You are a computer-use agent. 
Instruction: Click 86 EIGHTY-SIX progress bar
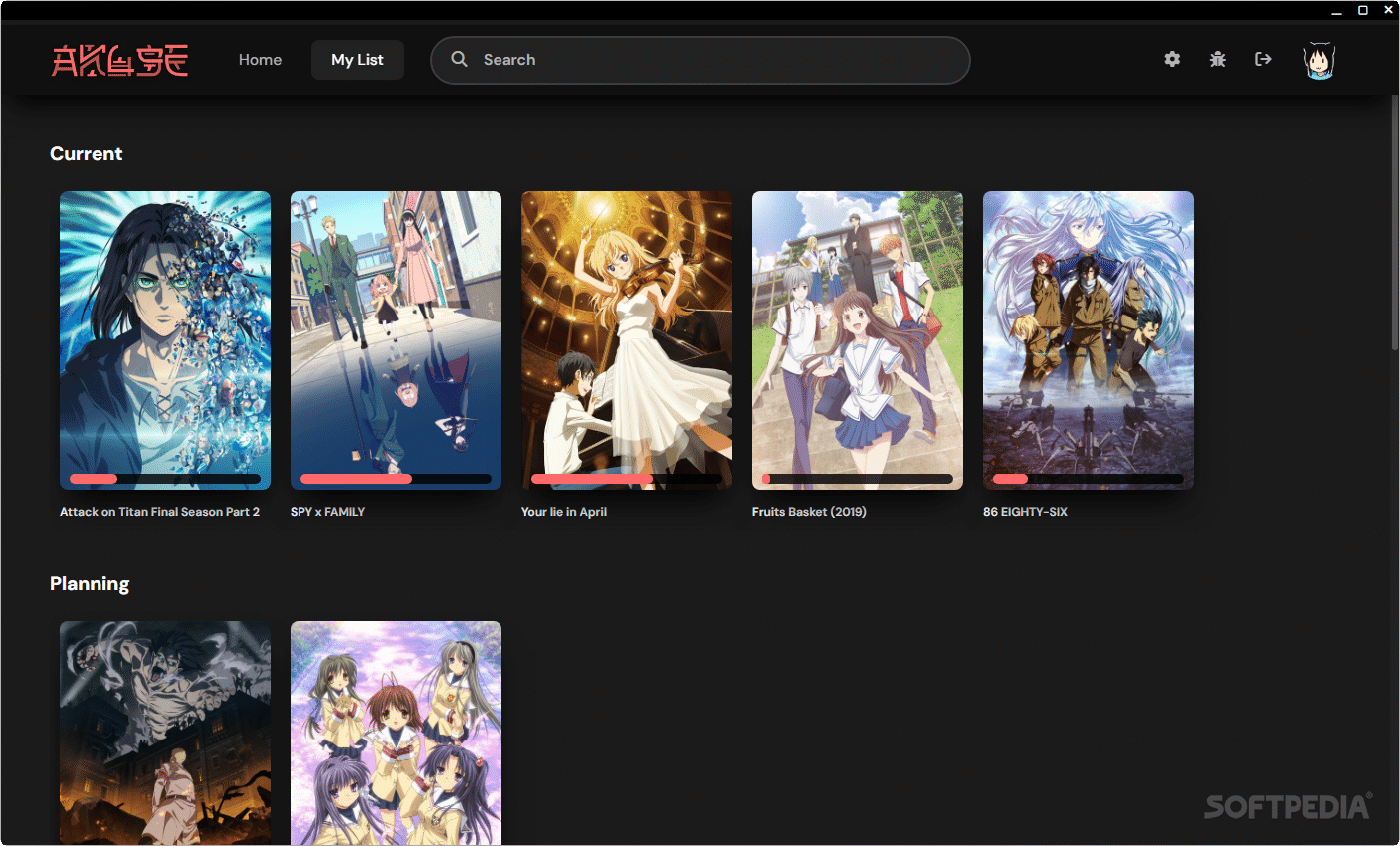[x=1089, y=479]
